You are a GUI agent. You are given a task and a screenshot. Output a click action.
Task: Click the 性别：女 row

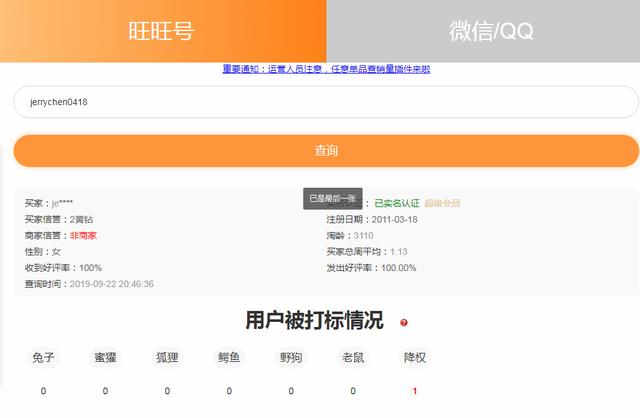42,252
